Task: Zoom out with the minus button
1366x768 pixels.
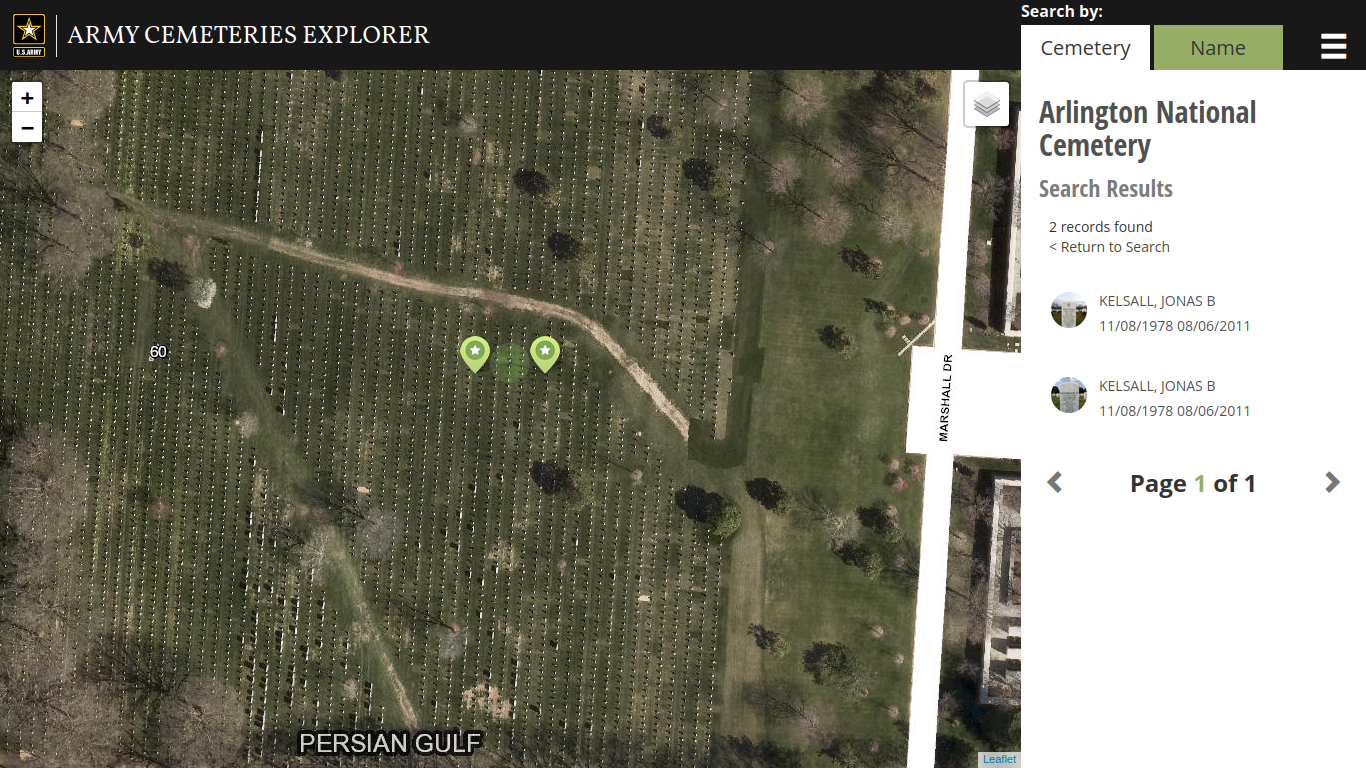Action: click(x=27, y=128)
